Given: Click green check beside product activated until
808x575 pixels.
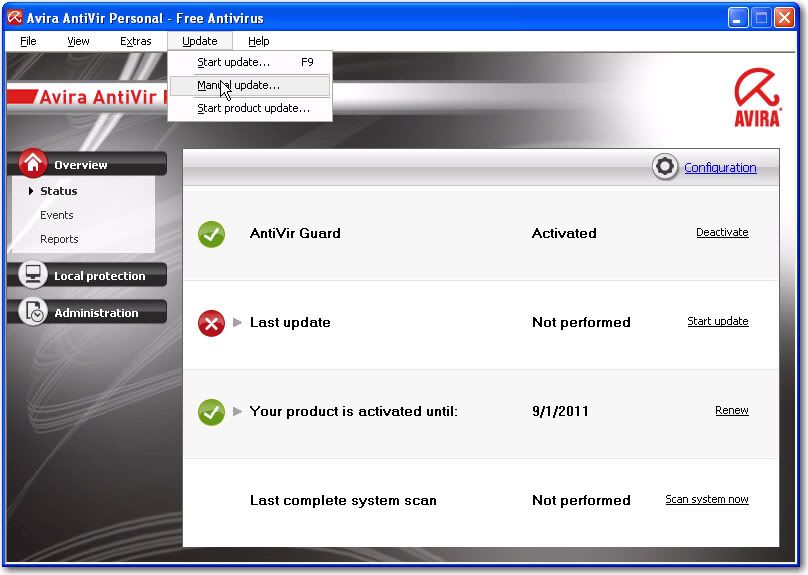Looking at the screenshot, I should point(211,412).
